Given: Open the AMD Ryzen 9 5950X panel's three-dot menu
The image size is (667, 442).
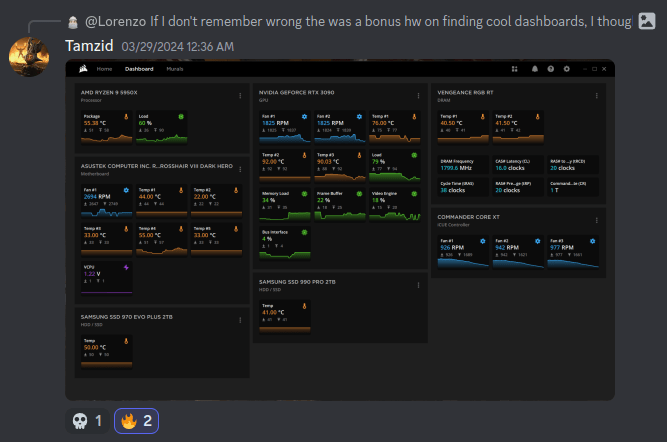Looking at the screenshot, I should pos(240,96).
